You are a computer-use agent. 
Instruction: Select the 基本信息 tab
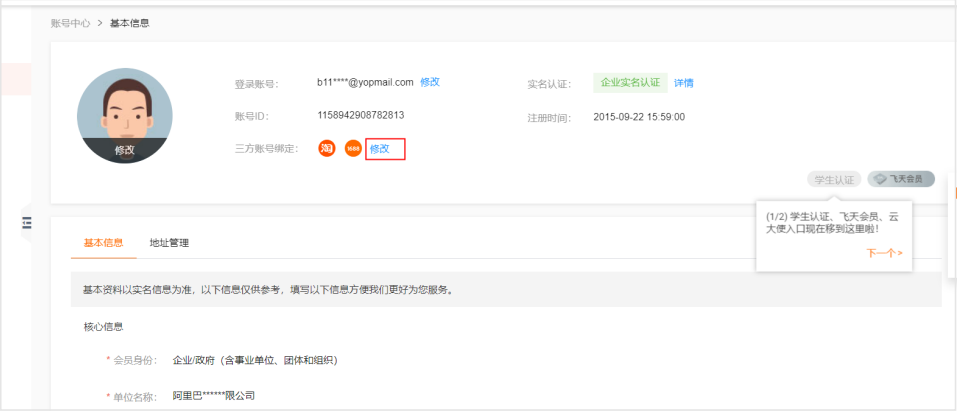click(x=103, y=243)
